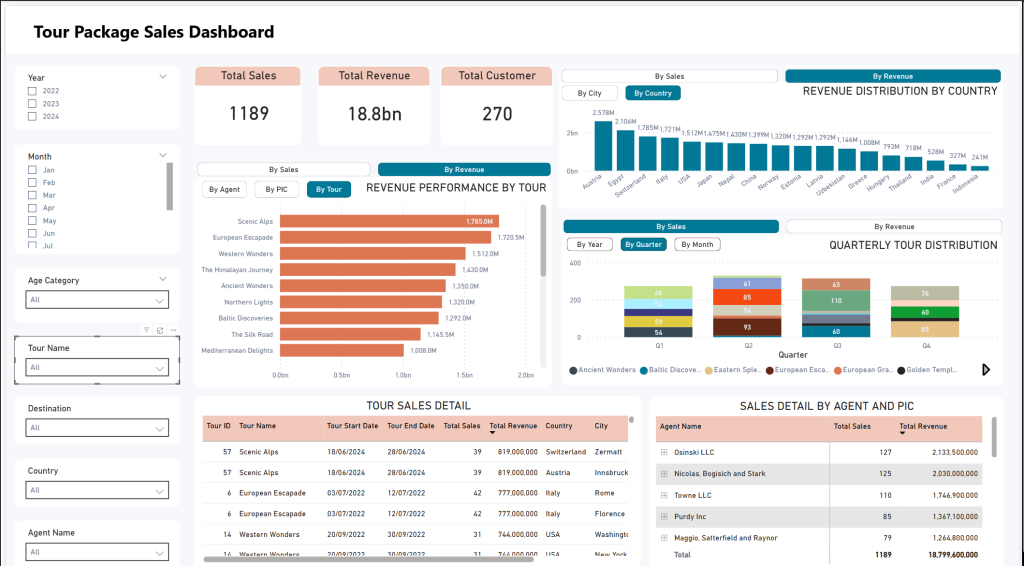Screen dimensions: 1024x566
Task: Switch country distribution chart to By Sales
Action: (x=669, y=76)
